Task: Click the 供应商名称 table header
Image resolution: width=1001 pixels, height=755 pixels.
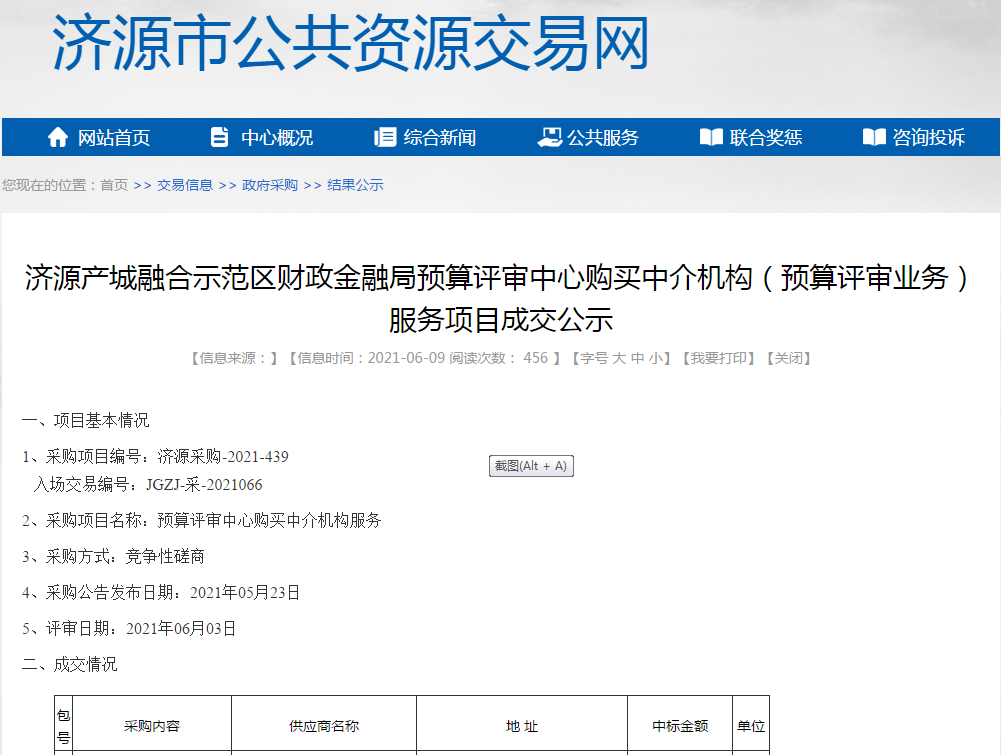Action: pyautogui.click(x=324, y=726)
